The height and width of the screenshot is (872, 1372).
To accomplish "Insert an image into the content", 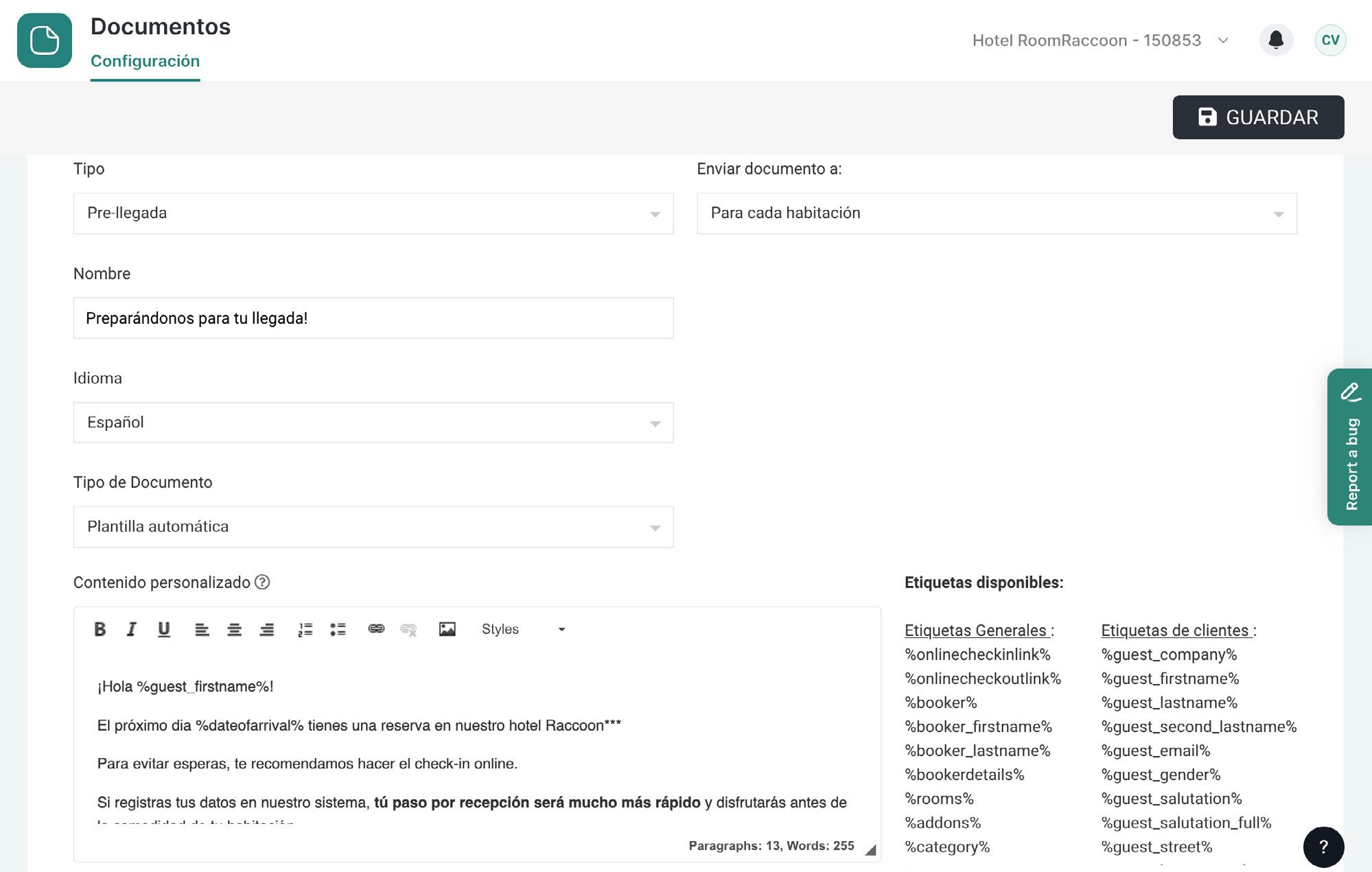I will [x=447, y=629].
